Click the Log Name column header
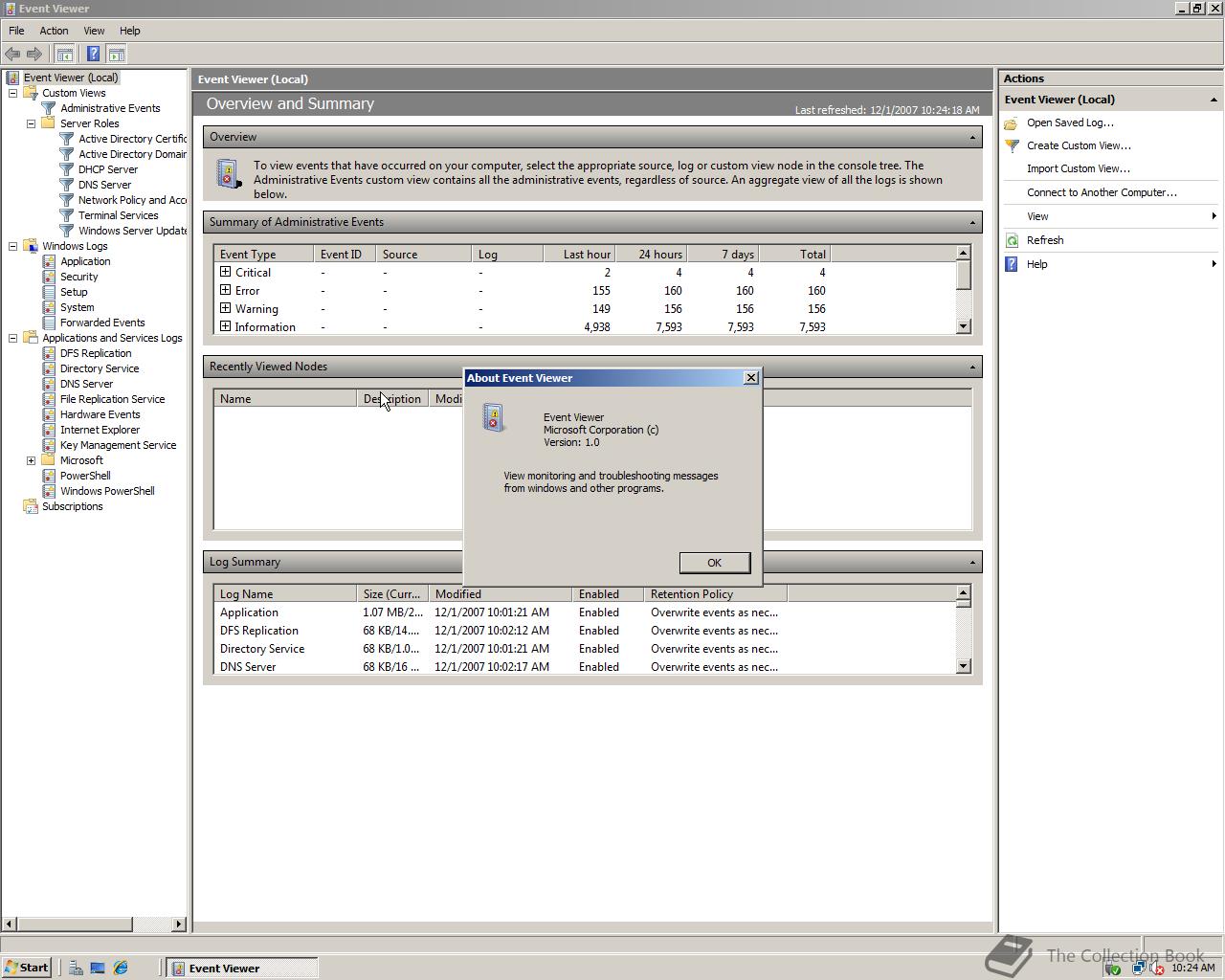The width and height of the screenshot is (1225, 980). [x=285, y=593]
